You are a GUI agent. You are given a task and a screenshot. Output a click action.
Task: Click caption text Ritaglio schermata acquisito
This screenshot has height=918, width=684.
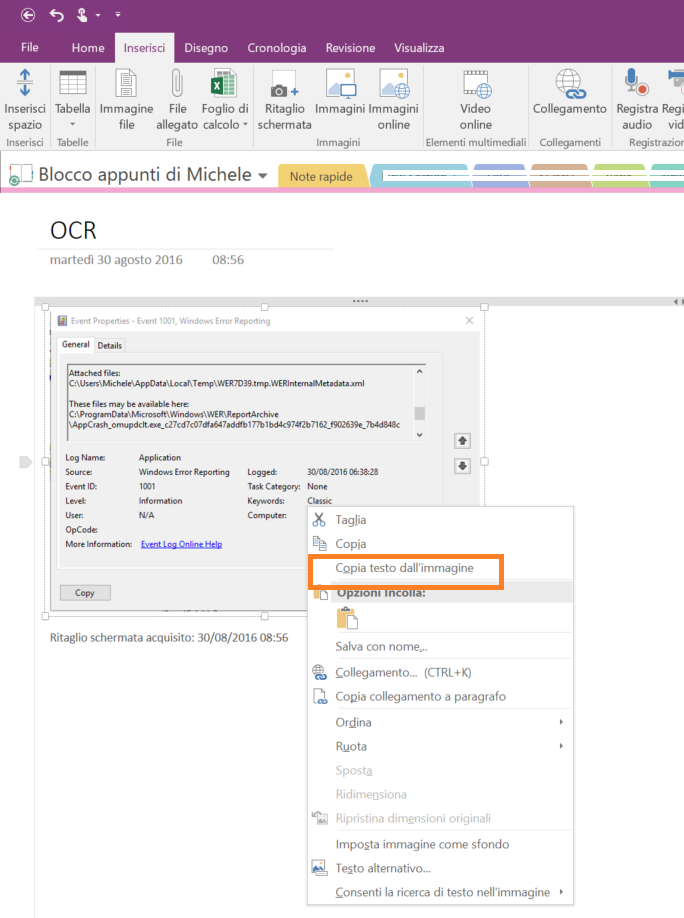[x=169, y=638]
